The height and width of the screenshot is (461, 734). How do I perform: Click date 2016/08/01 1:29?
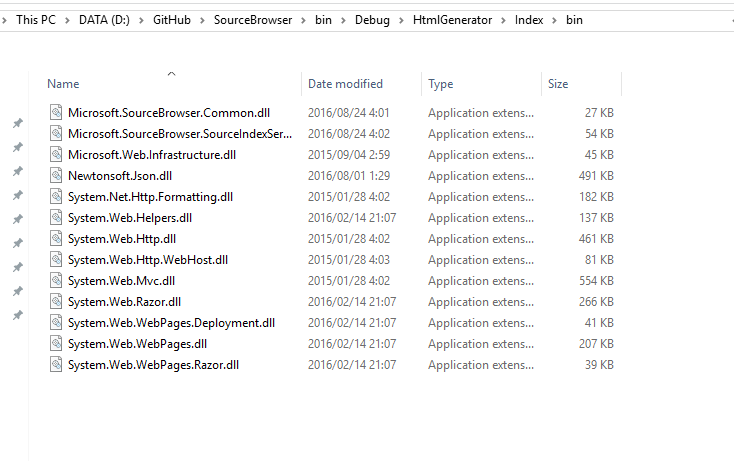(349, 176)
